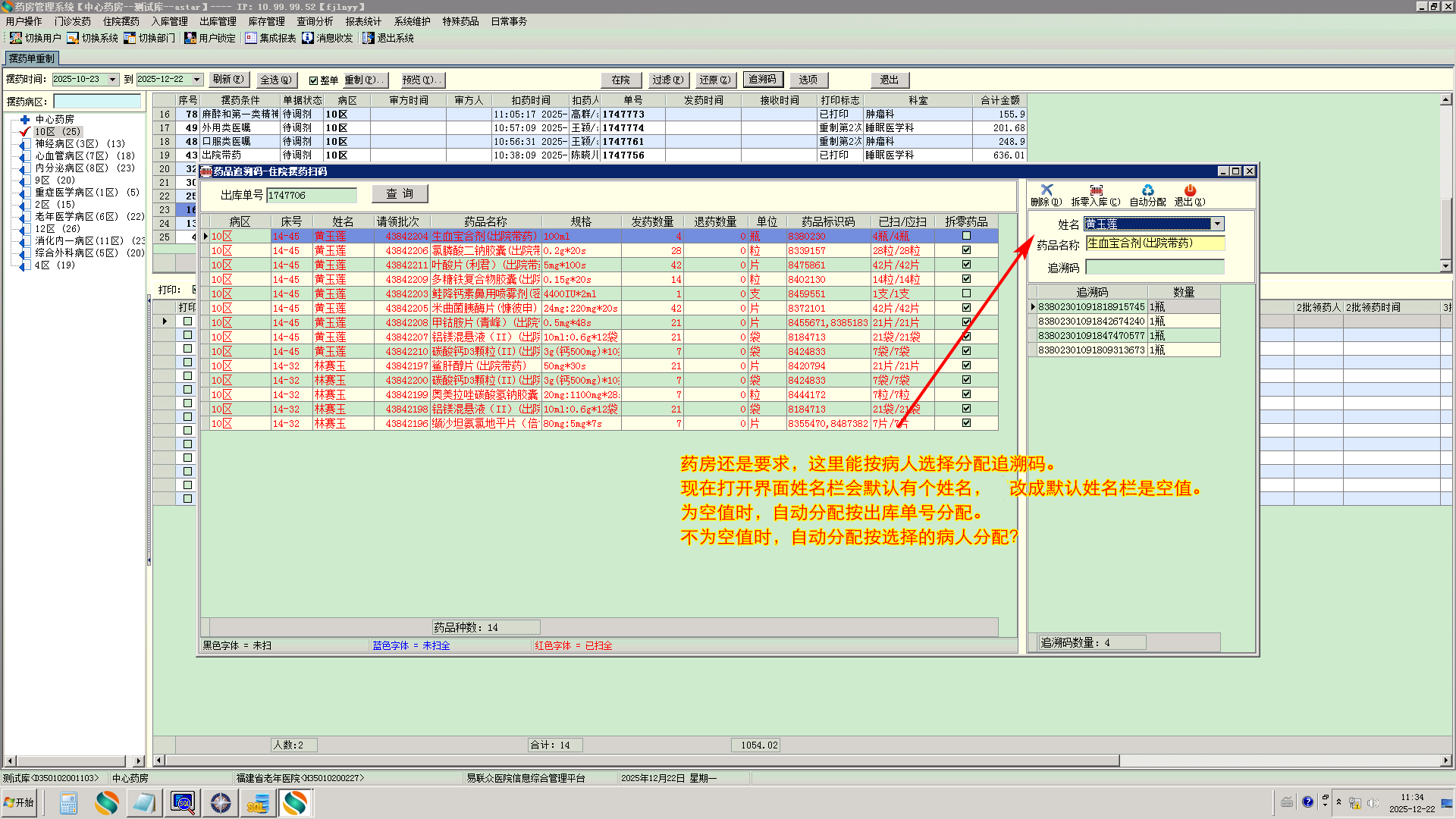Click the red 退出 power icon
The width and height of the screenshot is (1456, 819).
click(x=1190, y=190)
